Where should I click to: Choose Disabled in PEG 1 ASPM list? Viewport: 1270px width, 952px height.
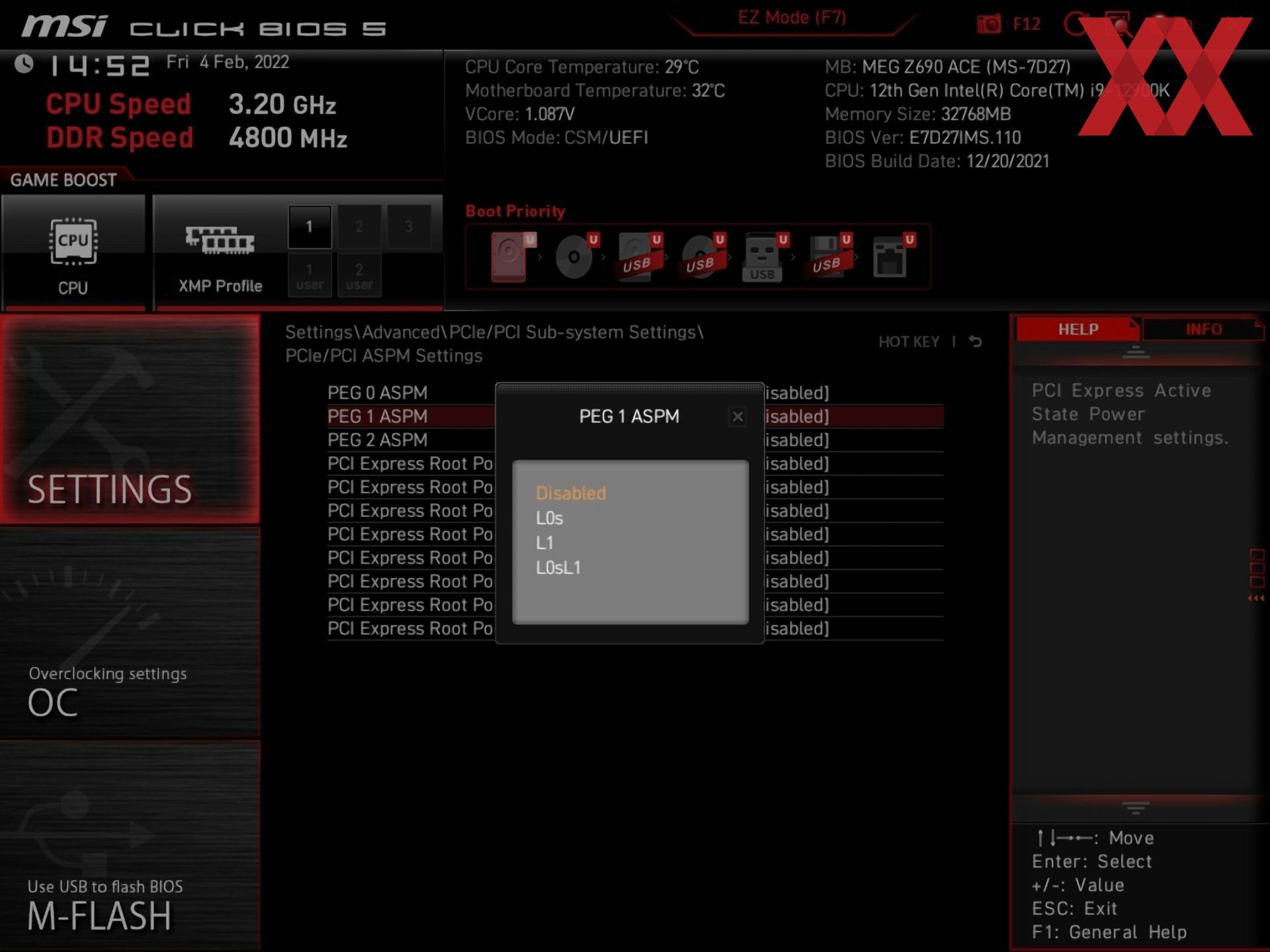pyautogui.click(x=571, y=493)
